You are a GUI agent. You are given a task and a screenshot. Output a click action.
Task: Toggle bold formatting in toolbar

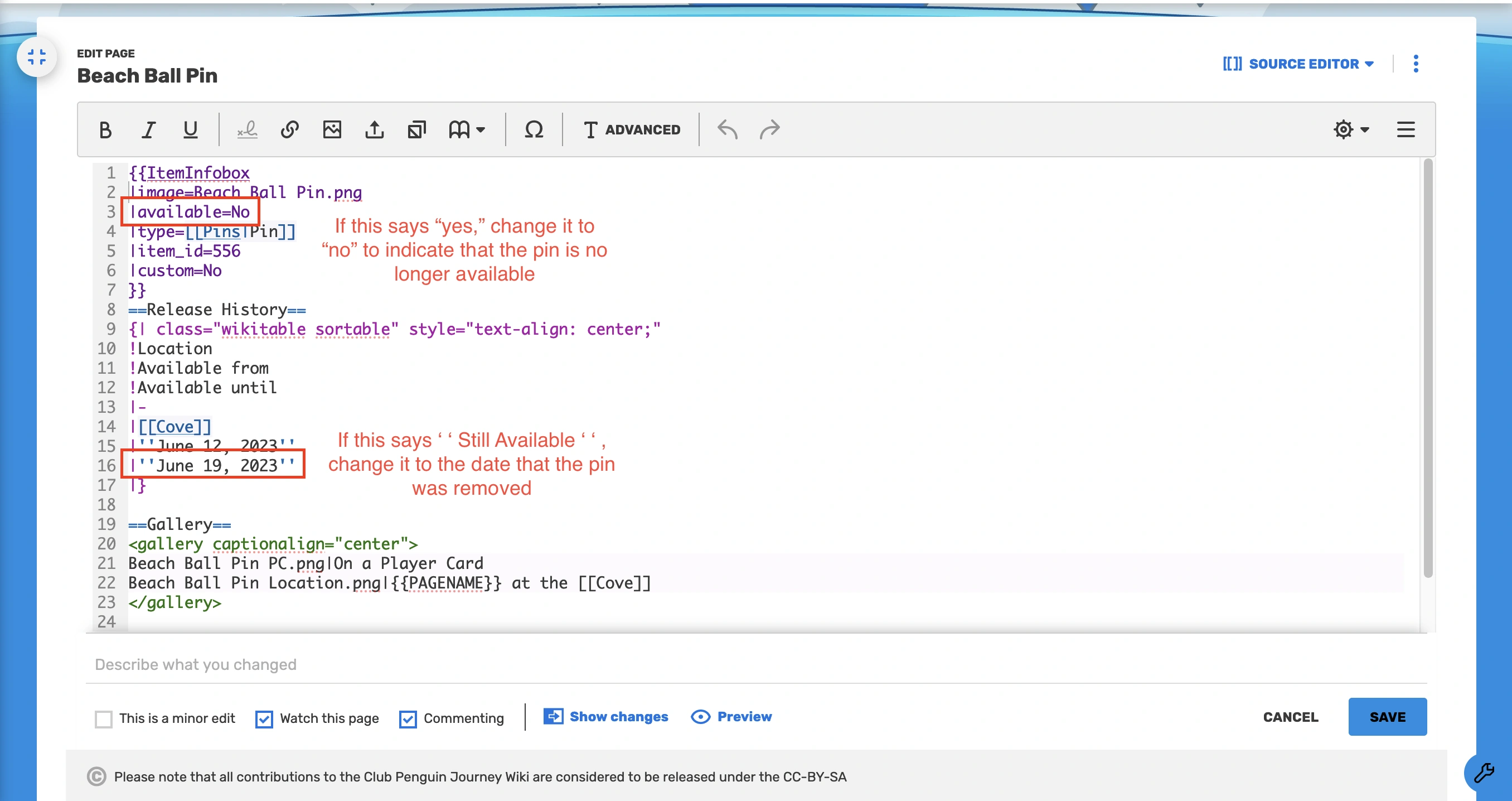(x=105, y=129)
